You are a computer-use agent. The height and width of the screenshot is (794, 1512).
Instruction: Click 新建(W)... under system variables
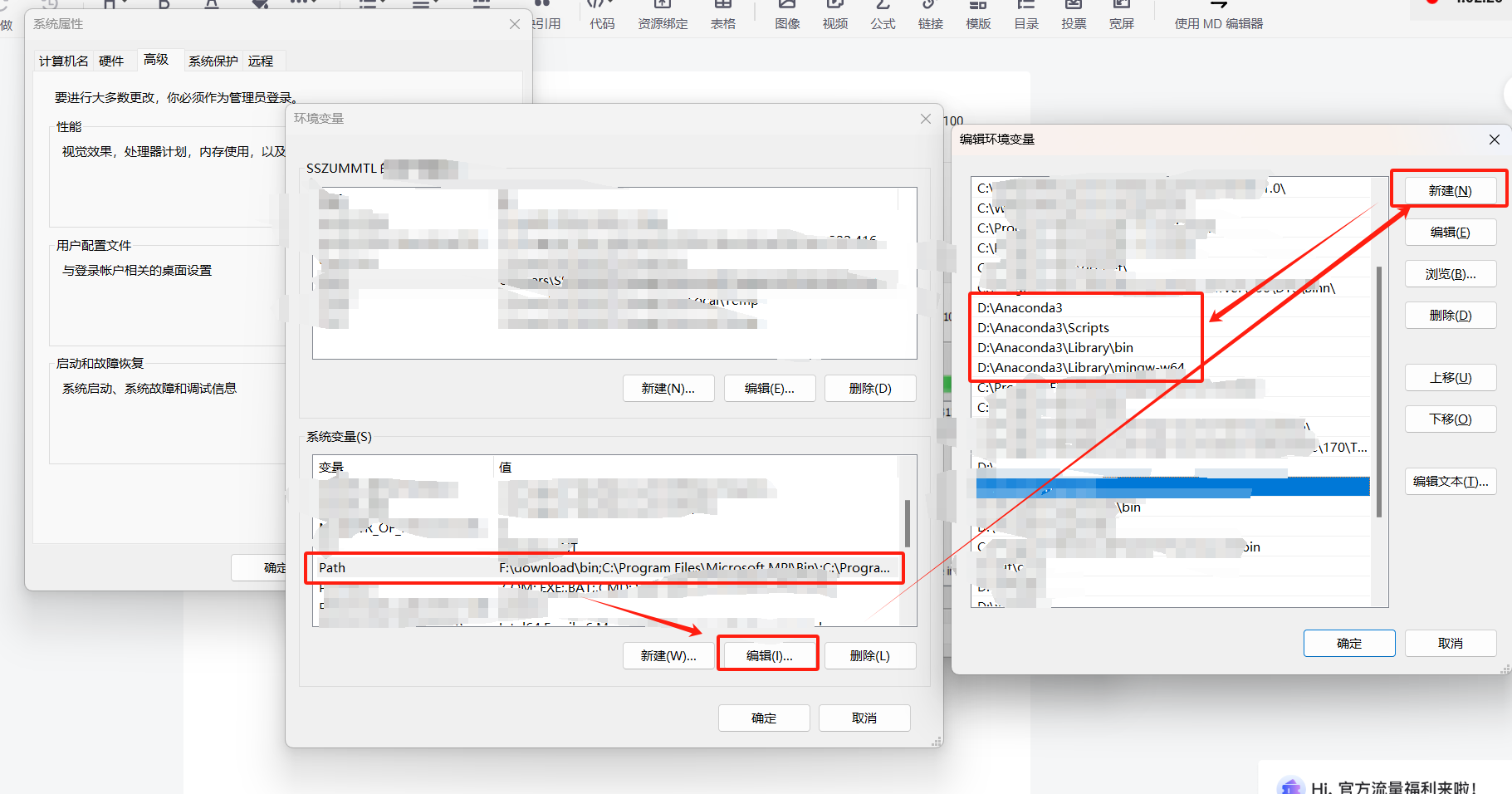[x=668, y=655]
